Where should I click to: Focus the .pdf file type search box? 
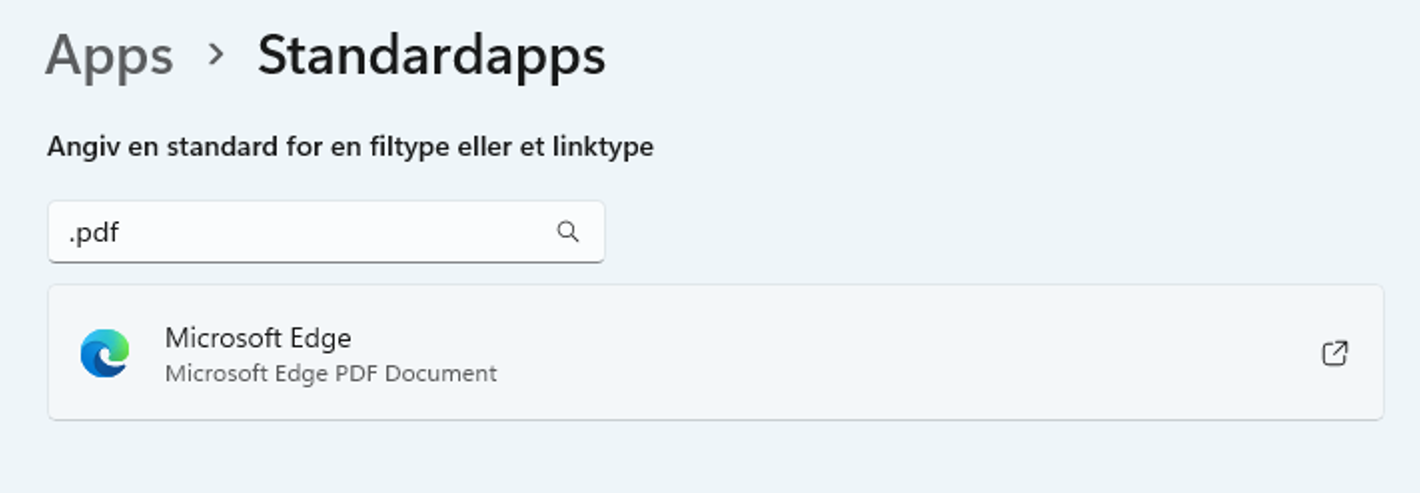point(326,232)
